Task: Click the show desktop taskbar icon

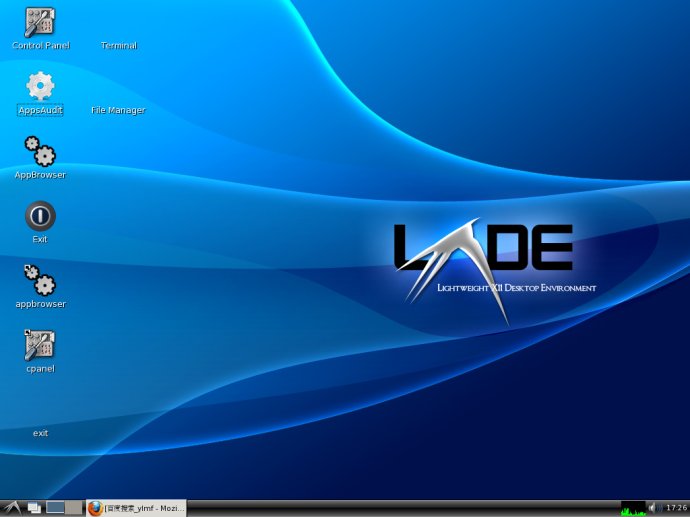Action: tap(34, 508)
